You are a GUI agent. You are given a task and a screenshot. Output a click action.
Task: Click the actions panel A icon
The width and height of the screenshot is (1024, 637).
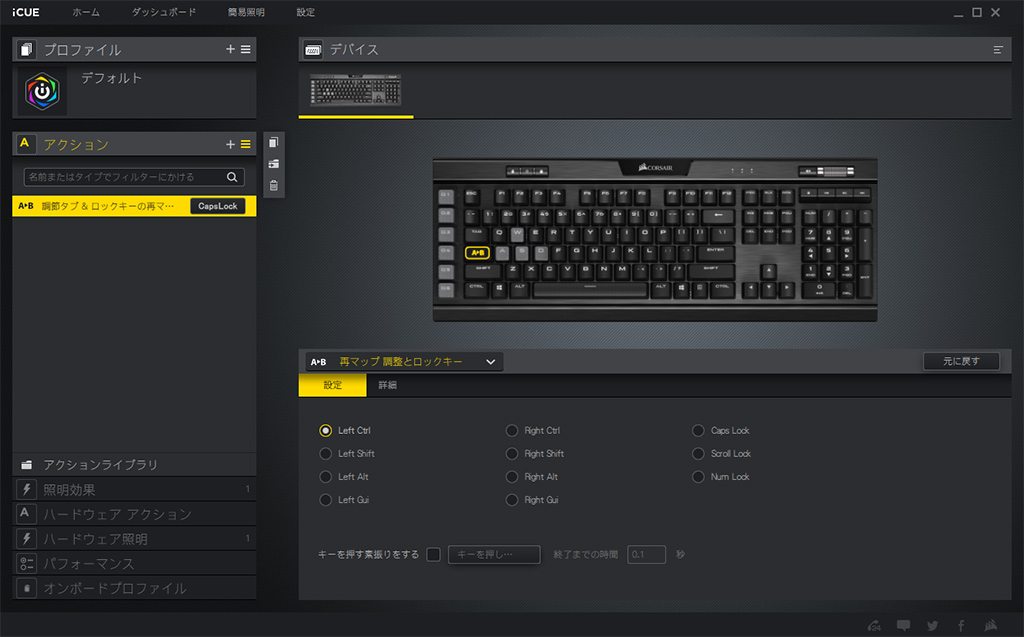(25, 143)
